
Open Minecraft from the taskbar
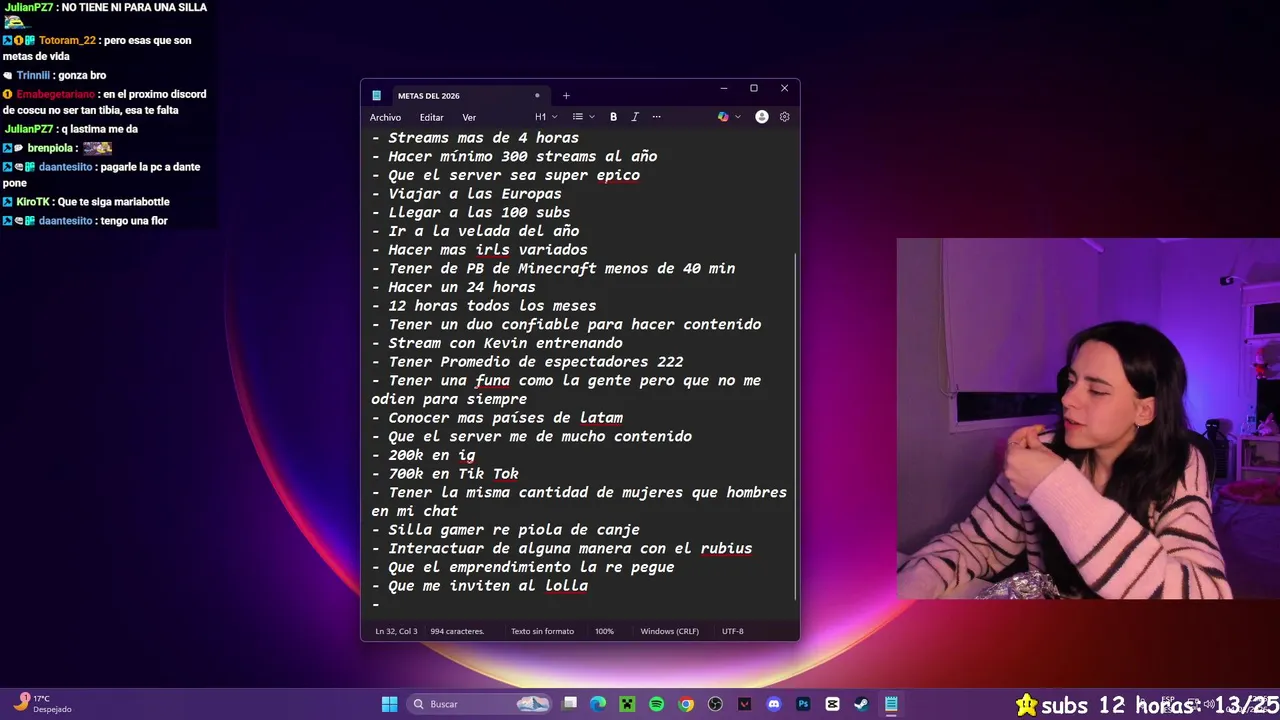pyautogui.click(x=627, y=704)
